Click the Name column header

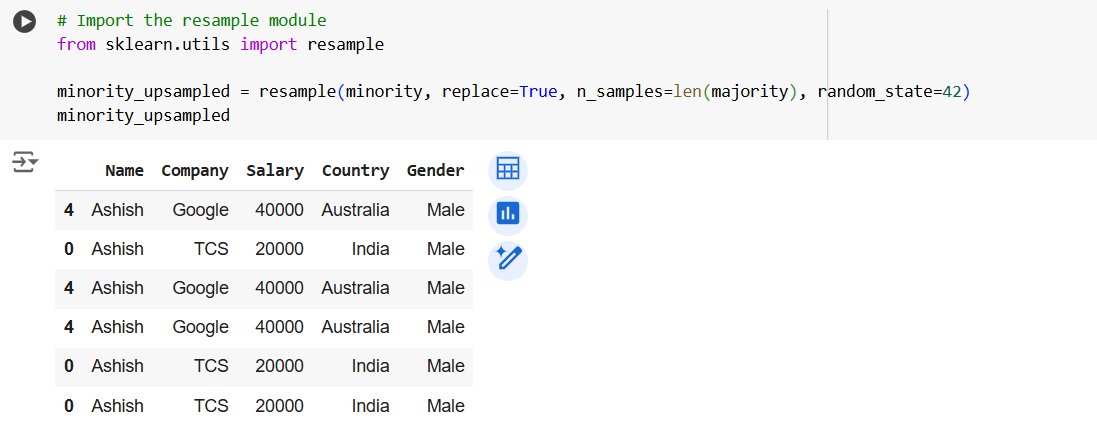point(124,171)
